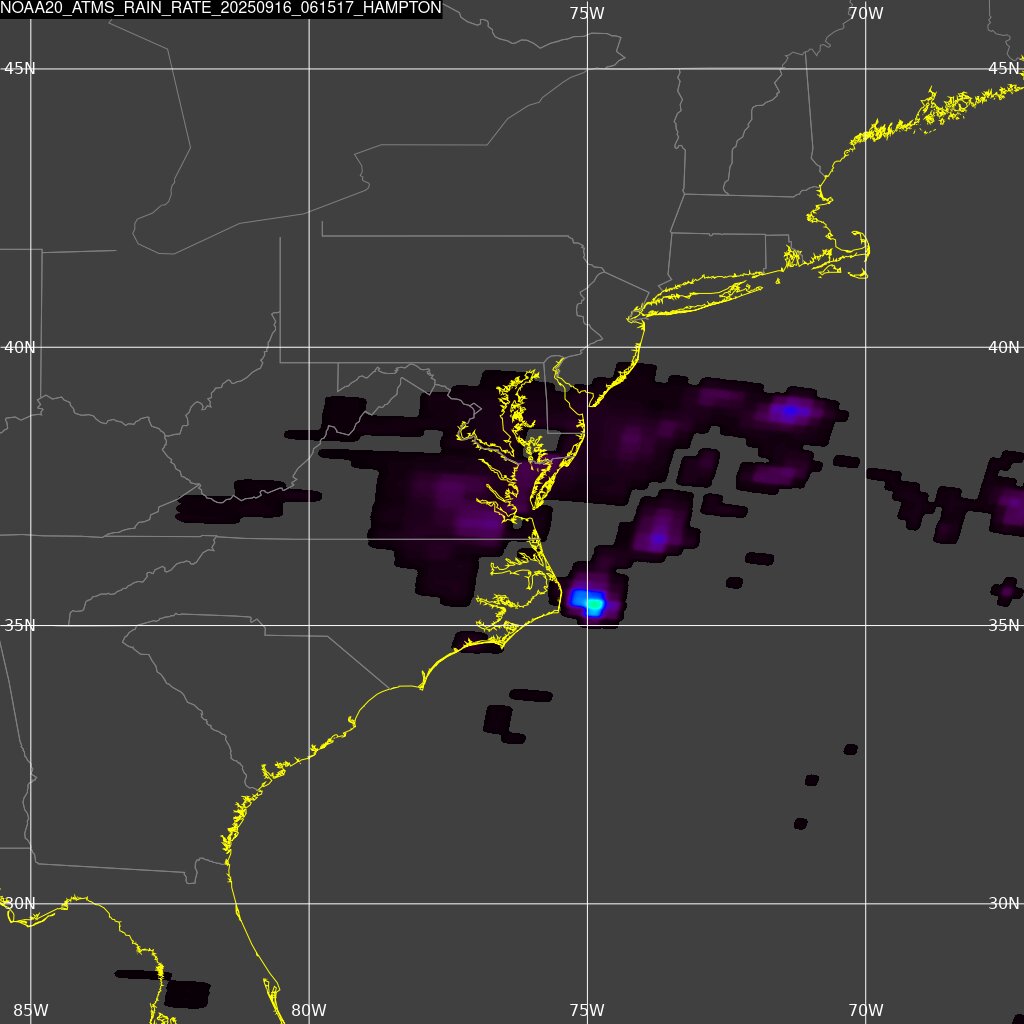Click the 70W label on the bottom edge

(x=866, y=1010)
